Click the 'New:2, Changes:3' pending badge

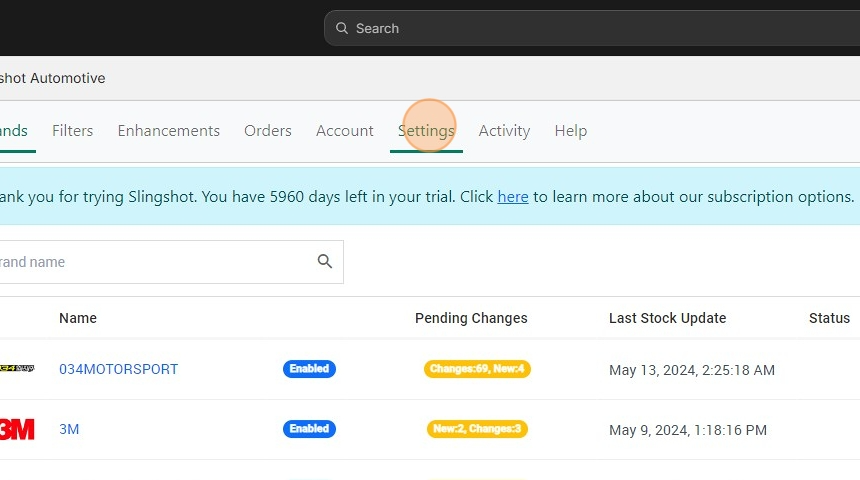(x=477, y=428)
